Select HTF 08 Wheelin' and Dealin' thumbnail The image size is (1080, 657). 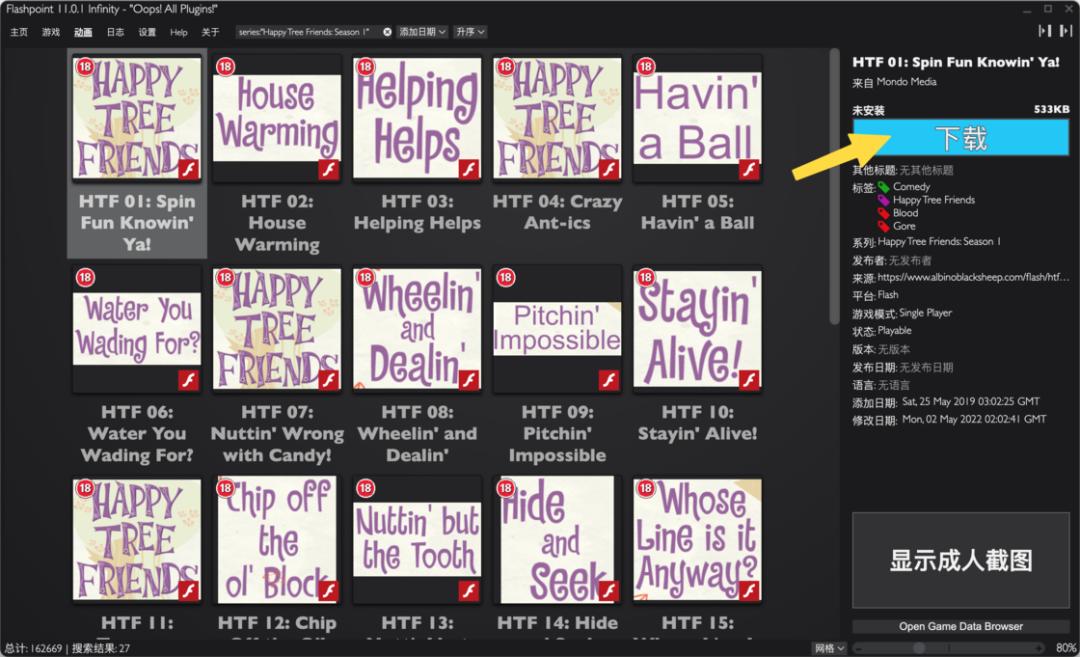417,328
